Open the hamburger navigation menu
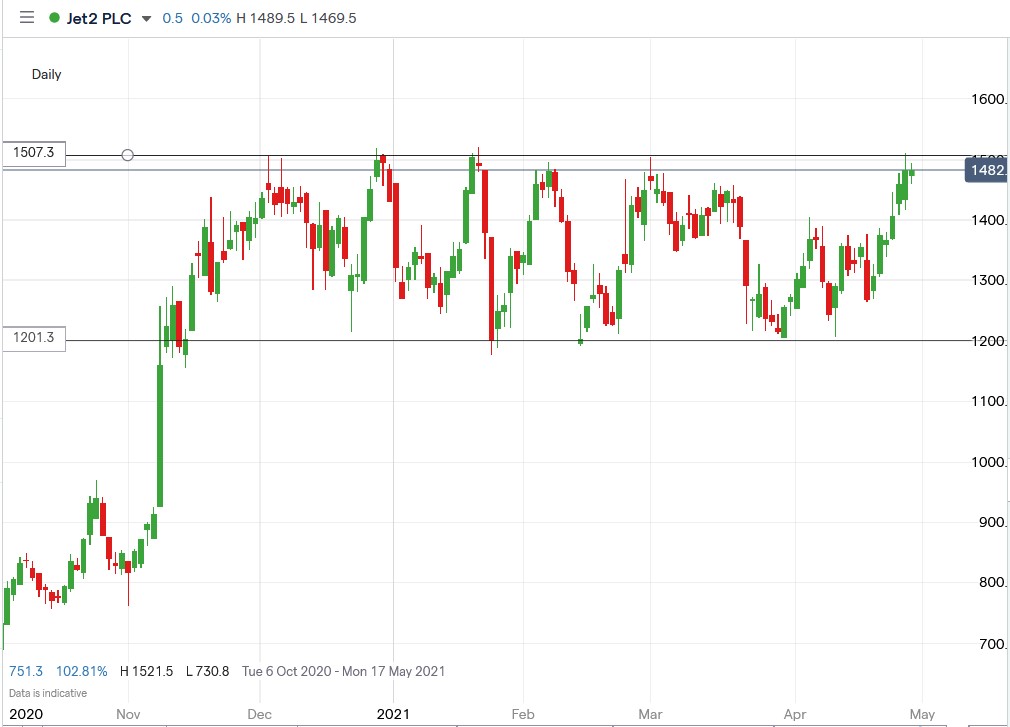The height and width of the screenshot is (727, 1010). [x=25, y=17]
